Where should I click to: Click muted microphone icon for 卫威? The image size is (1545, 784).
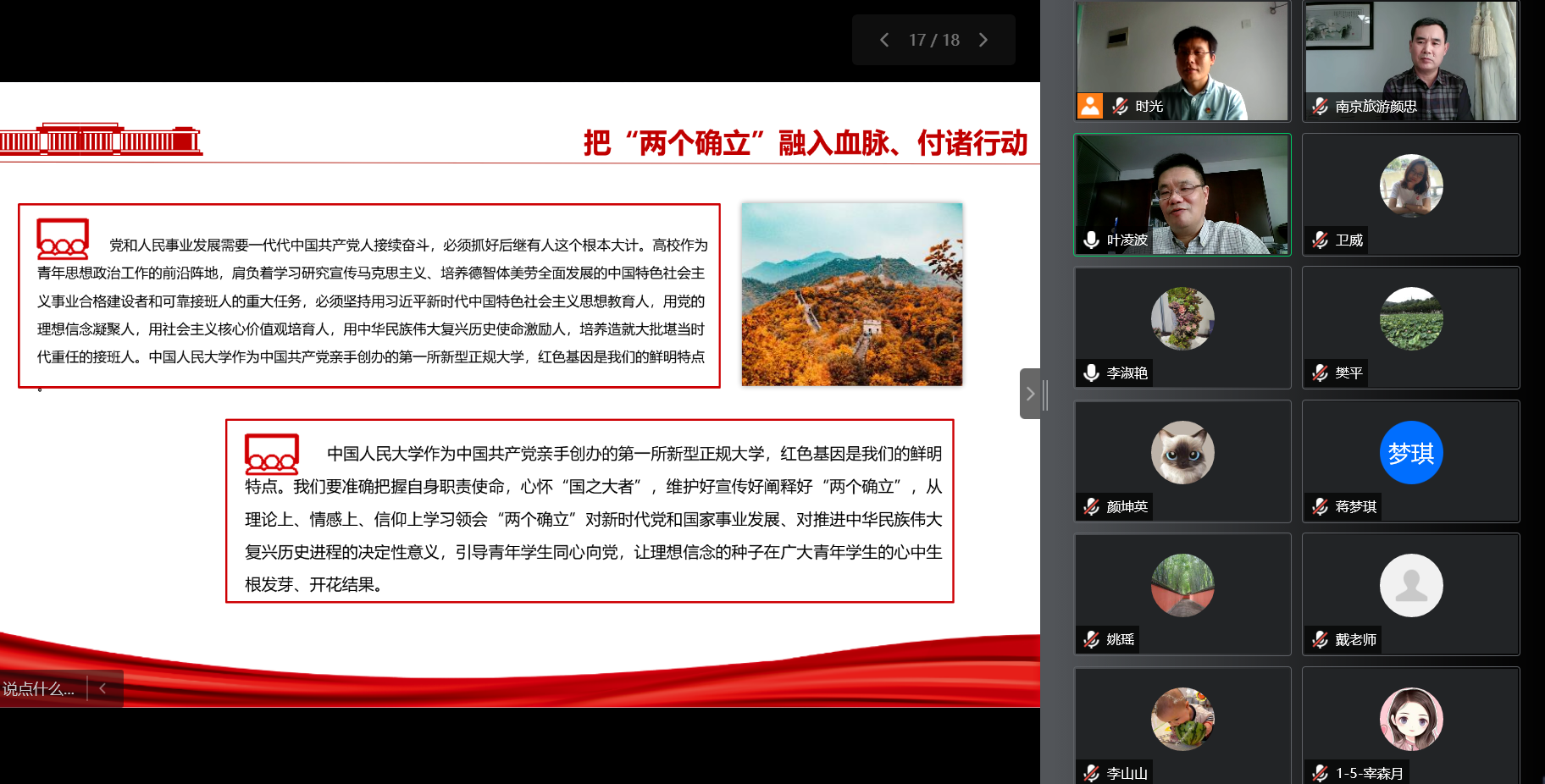[1320, 240]
